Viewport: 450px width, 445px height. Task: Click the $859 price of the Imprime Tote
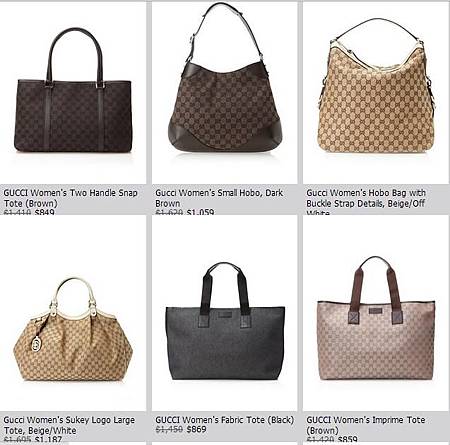347,439
